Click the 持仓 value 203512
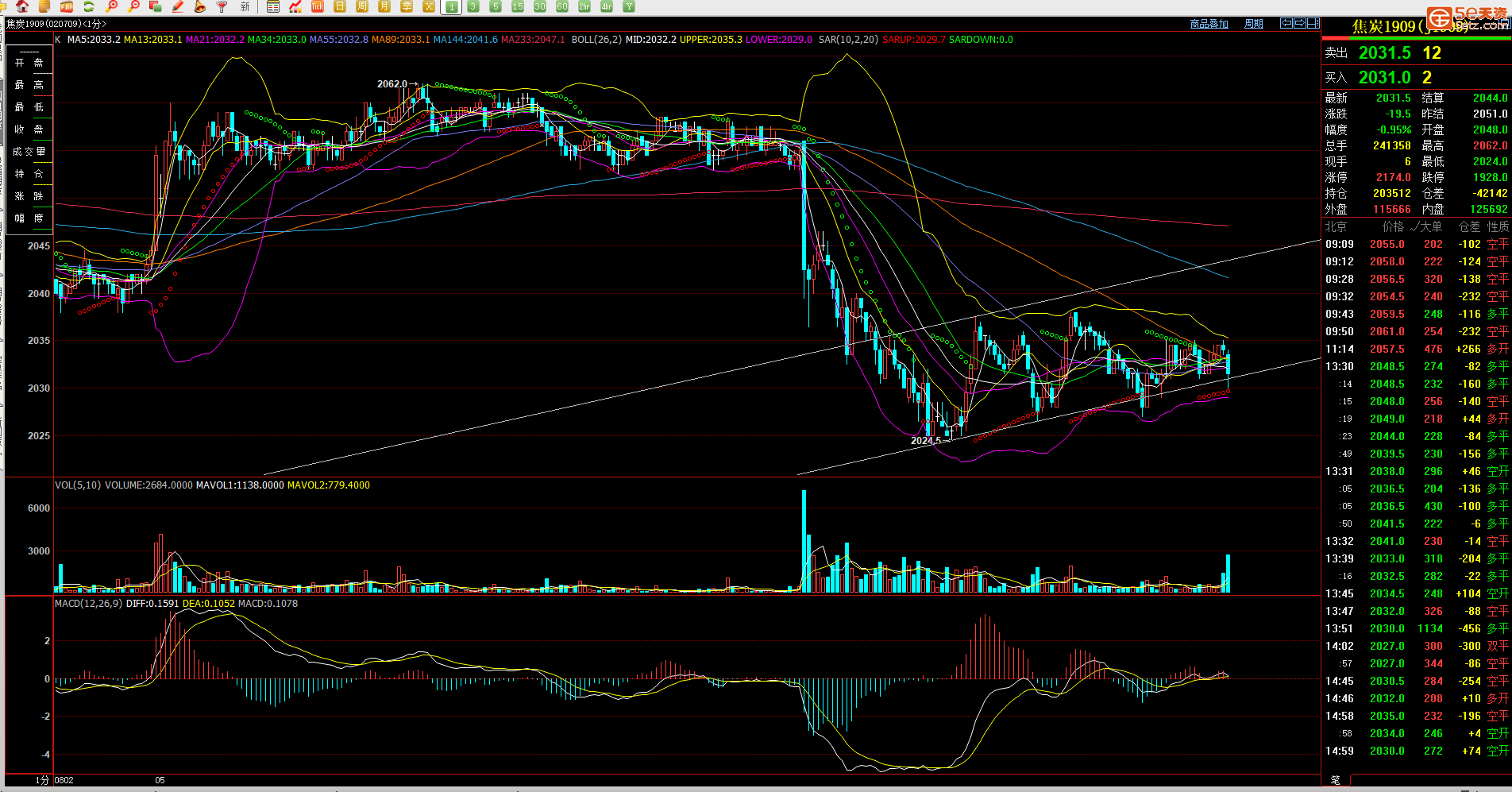The image size is (1512, 792). pos(1392,194)
